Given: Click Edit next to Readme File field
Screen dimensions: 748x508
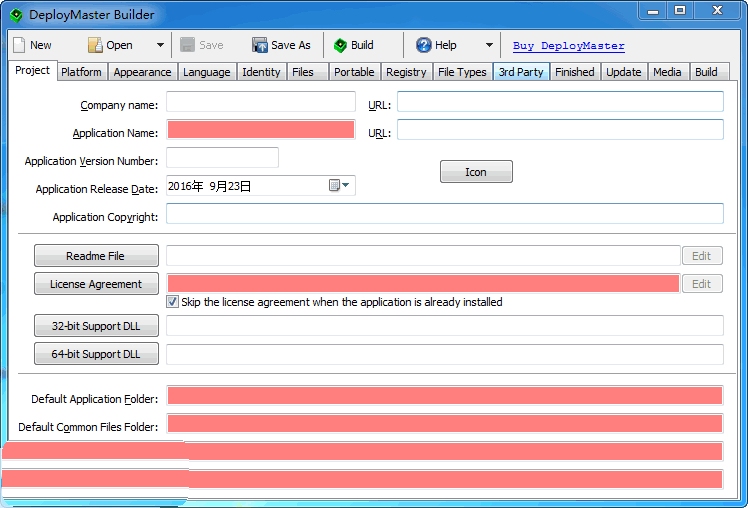Looking at the screenshot, I should (702, 256).
